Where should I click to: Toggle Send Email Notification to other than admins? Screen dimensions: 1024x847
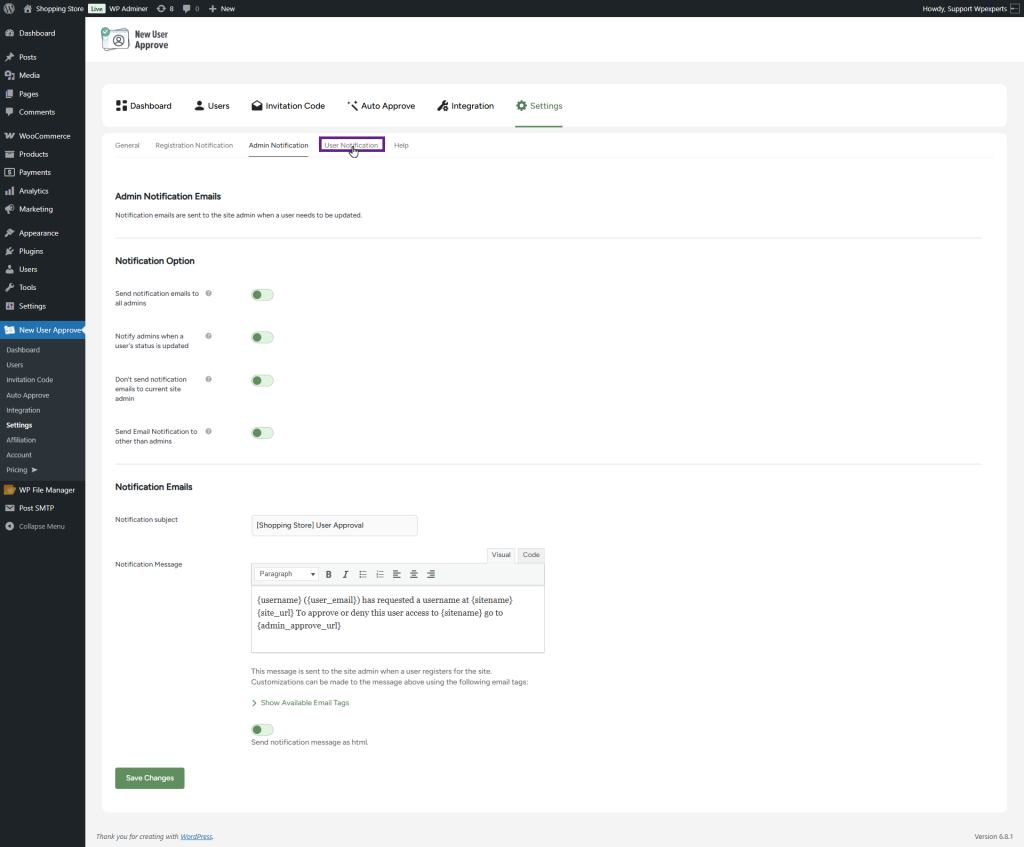click(x=263, y=433)
